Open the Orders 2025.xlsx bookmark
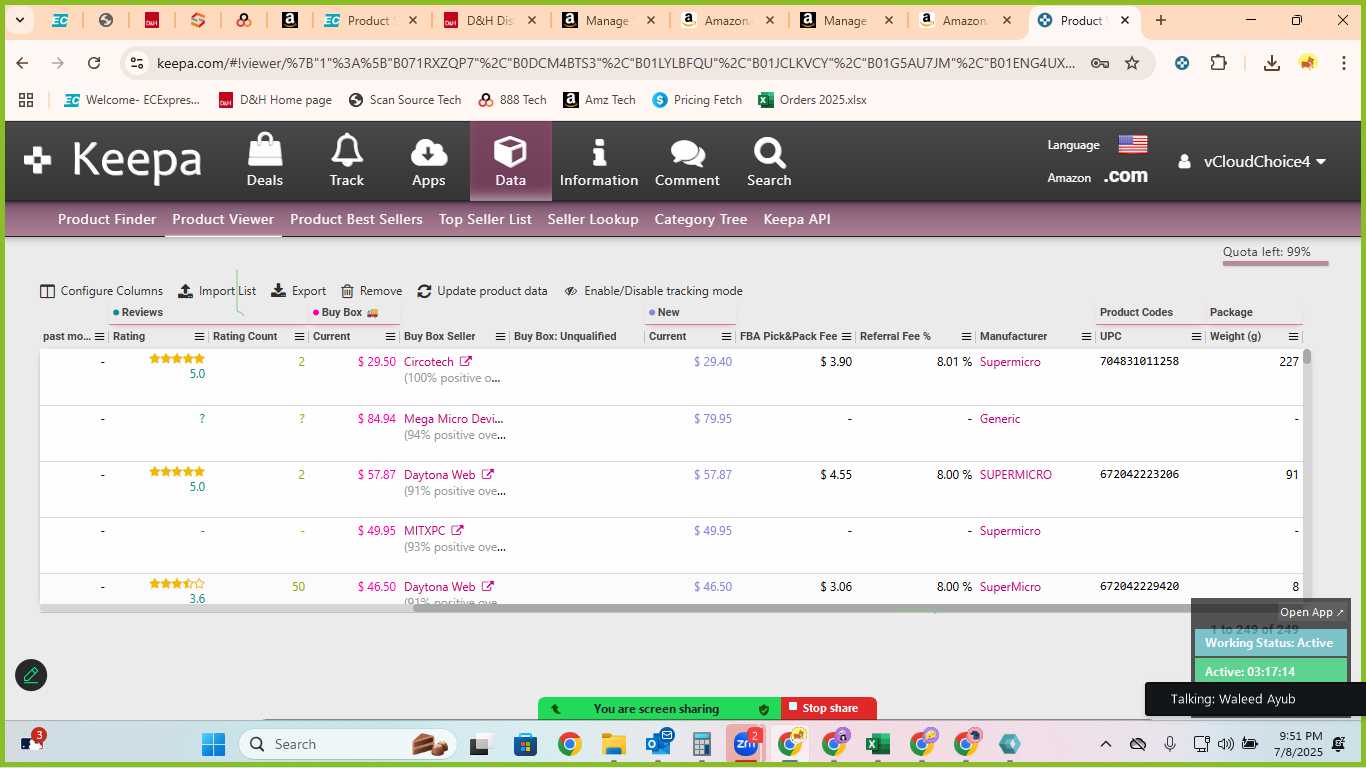1366x768 pixels. pos(812,100)
